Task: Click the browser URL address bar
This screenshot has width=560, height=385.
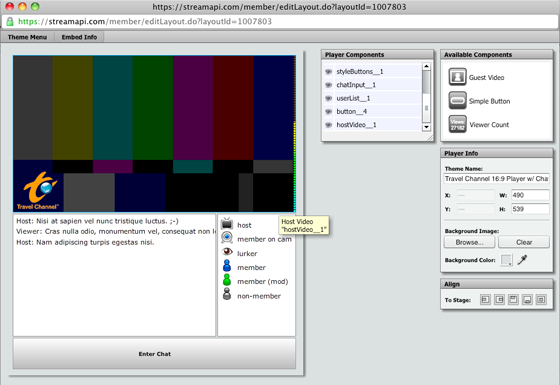Action: [280, 21]
